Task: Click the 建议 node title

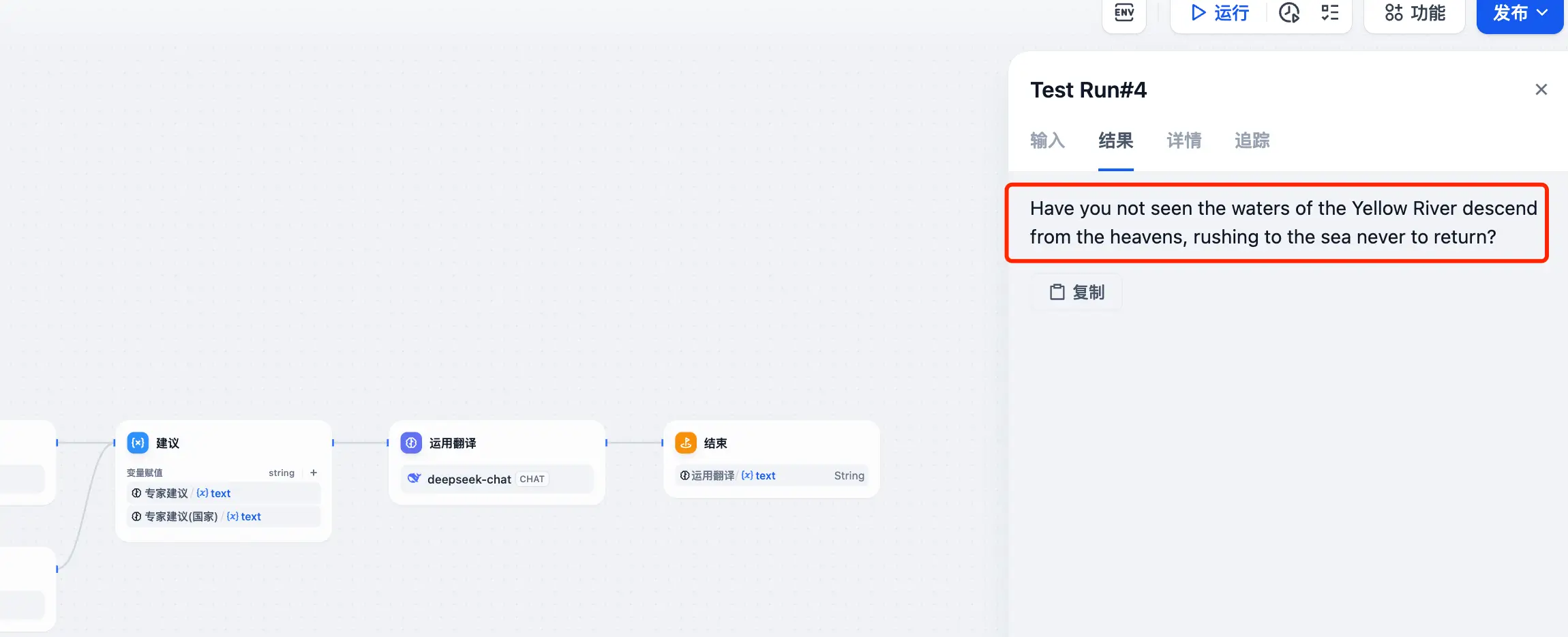Action: click(x=168, y=443)
